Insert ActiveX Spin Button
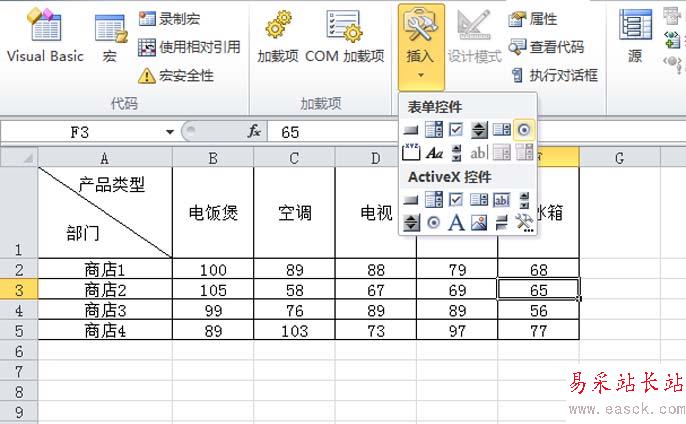 point(410,223)
